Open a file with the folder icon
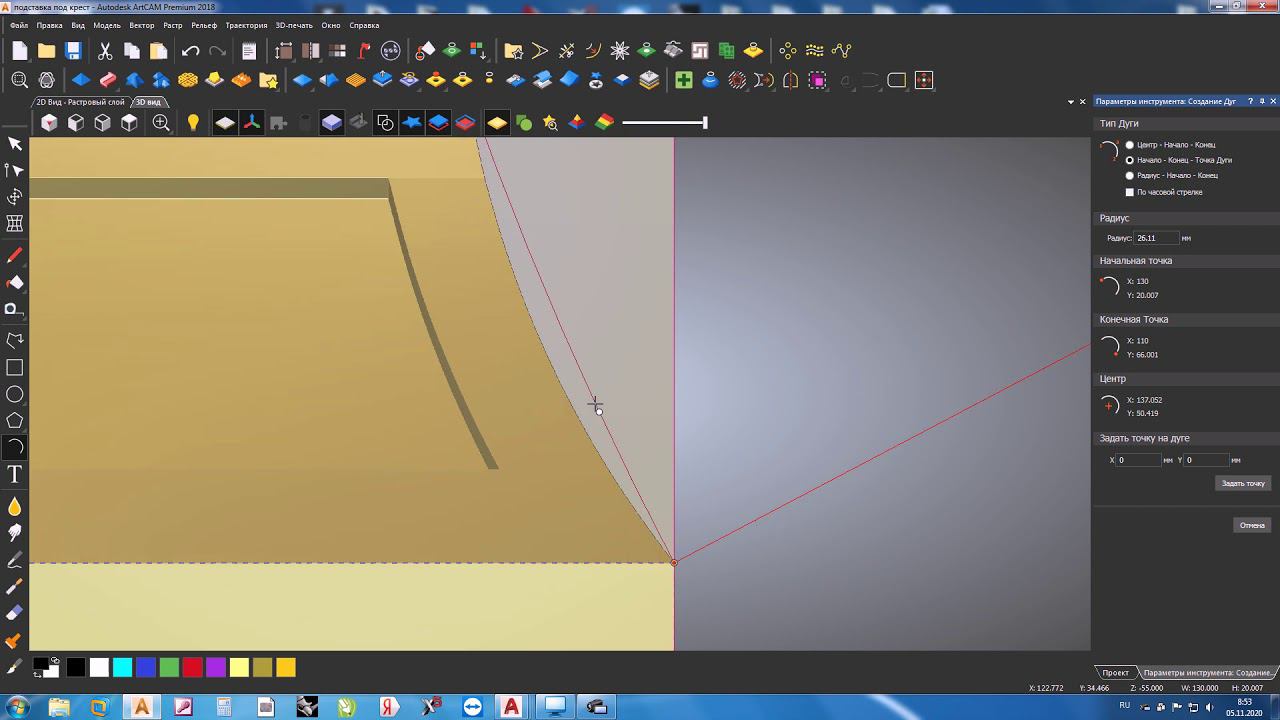Image resolution: width=1280 pixels, height=720 pixels. coord(46,51)
